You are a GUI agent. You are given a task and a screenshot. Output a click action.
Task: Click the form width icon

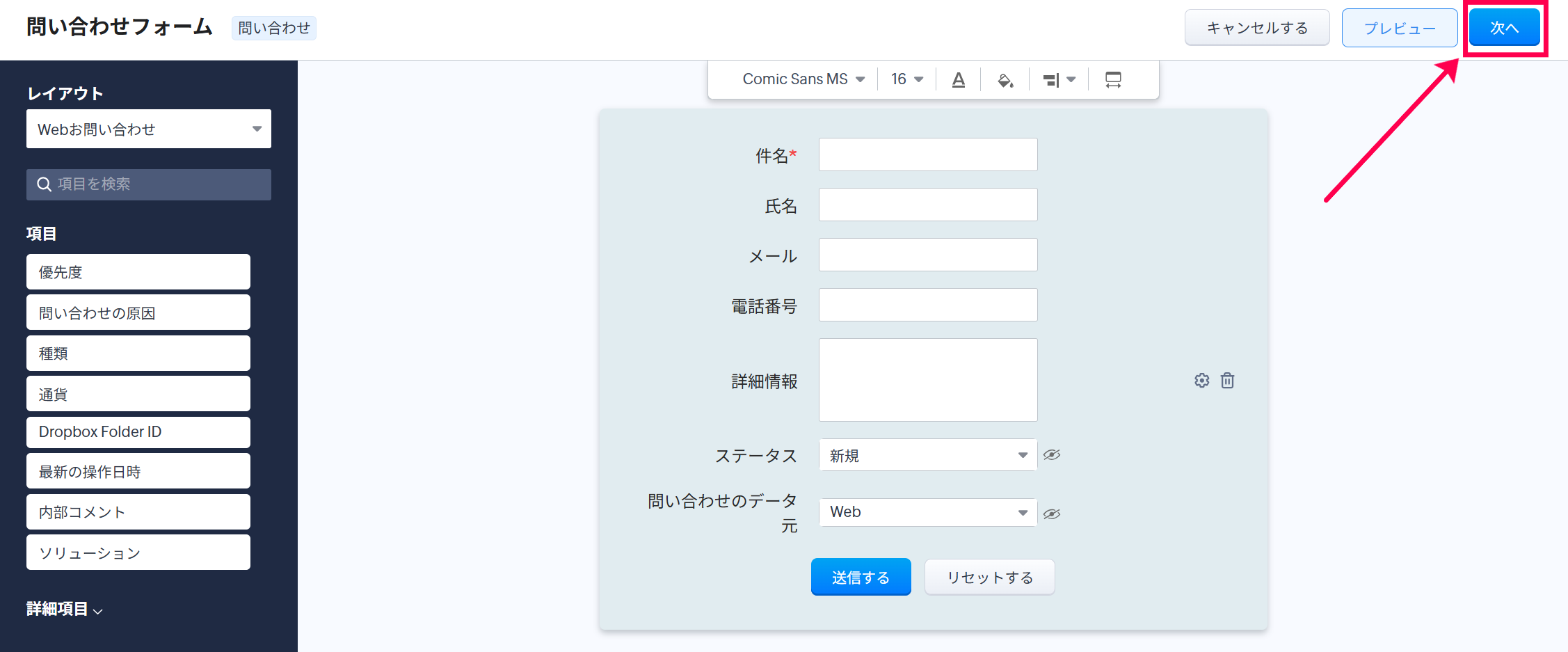point(1113,80)
